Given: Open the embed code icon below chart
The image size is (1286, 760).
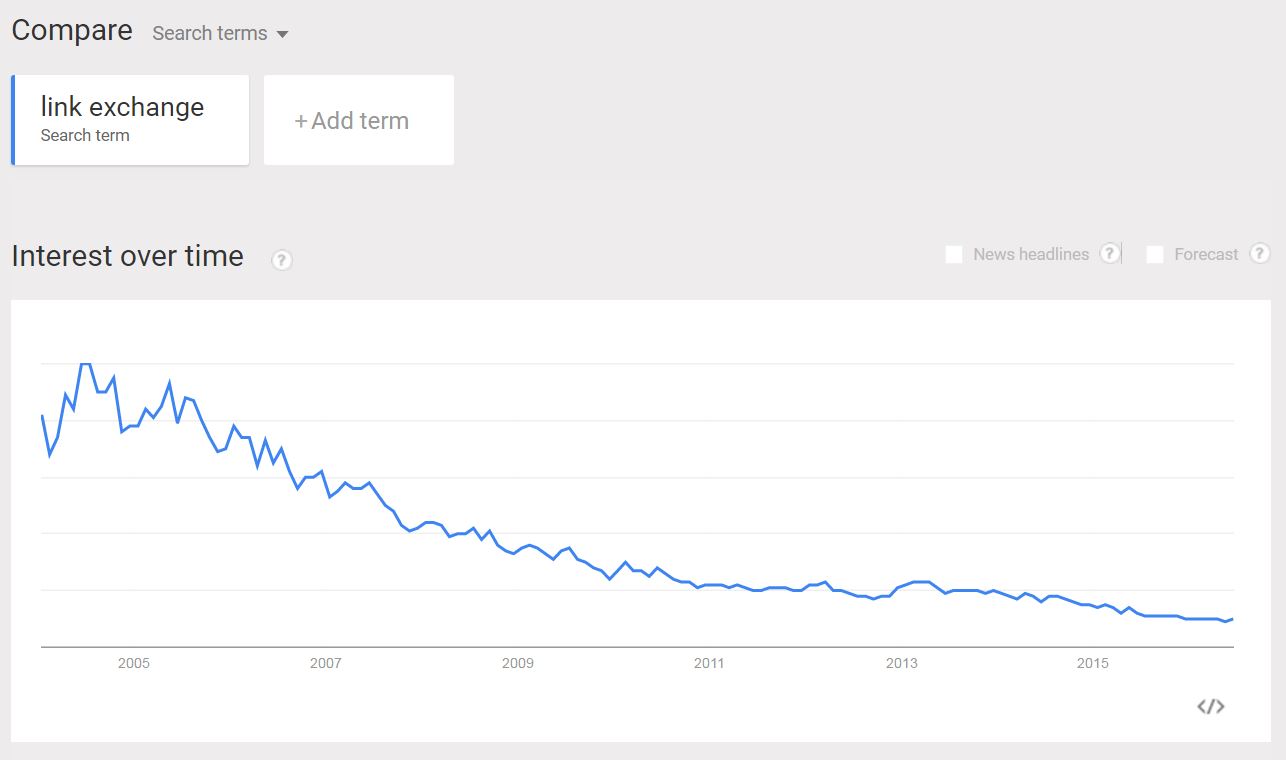Looking at the screenshot, I should click(x=1210, y=707).
